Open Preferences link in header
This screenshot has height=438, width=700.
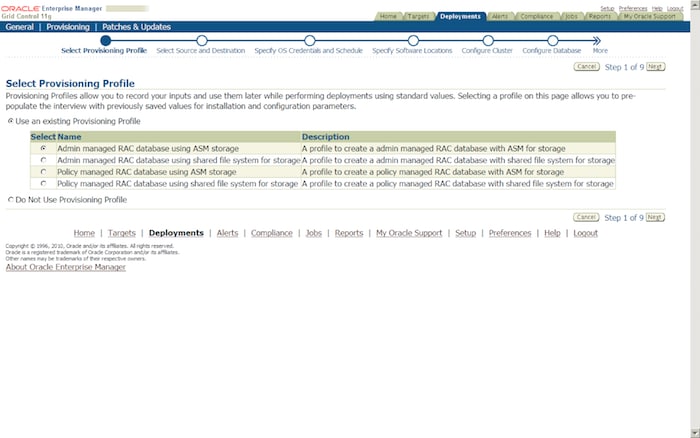(633, 8)
